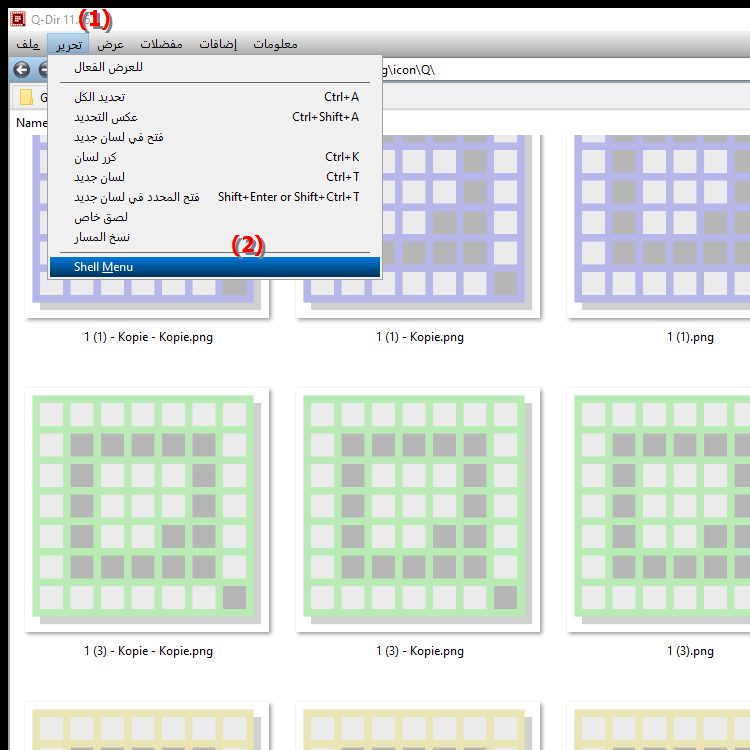Select thumbnail 1 (3).png
The image size is (750, 750).
[x=658, y=510]
